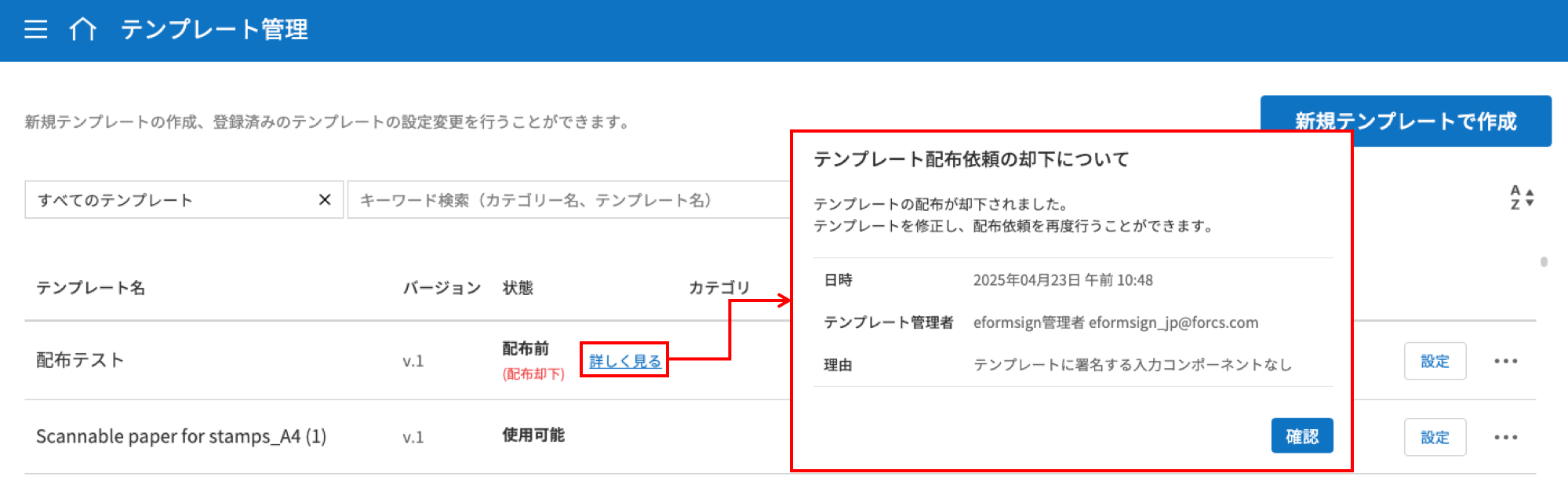
Task: Click the 状態 column header
Action: (518, 288)
